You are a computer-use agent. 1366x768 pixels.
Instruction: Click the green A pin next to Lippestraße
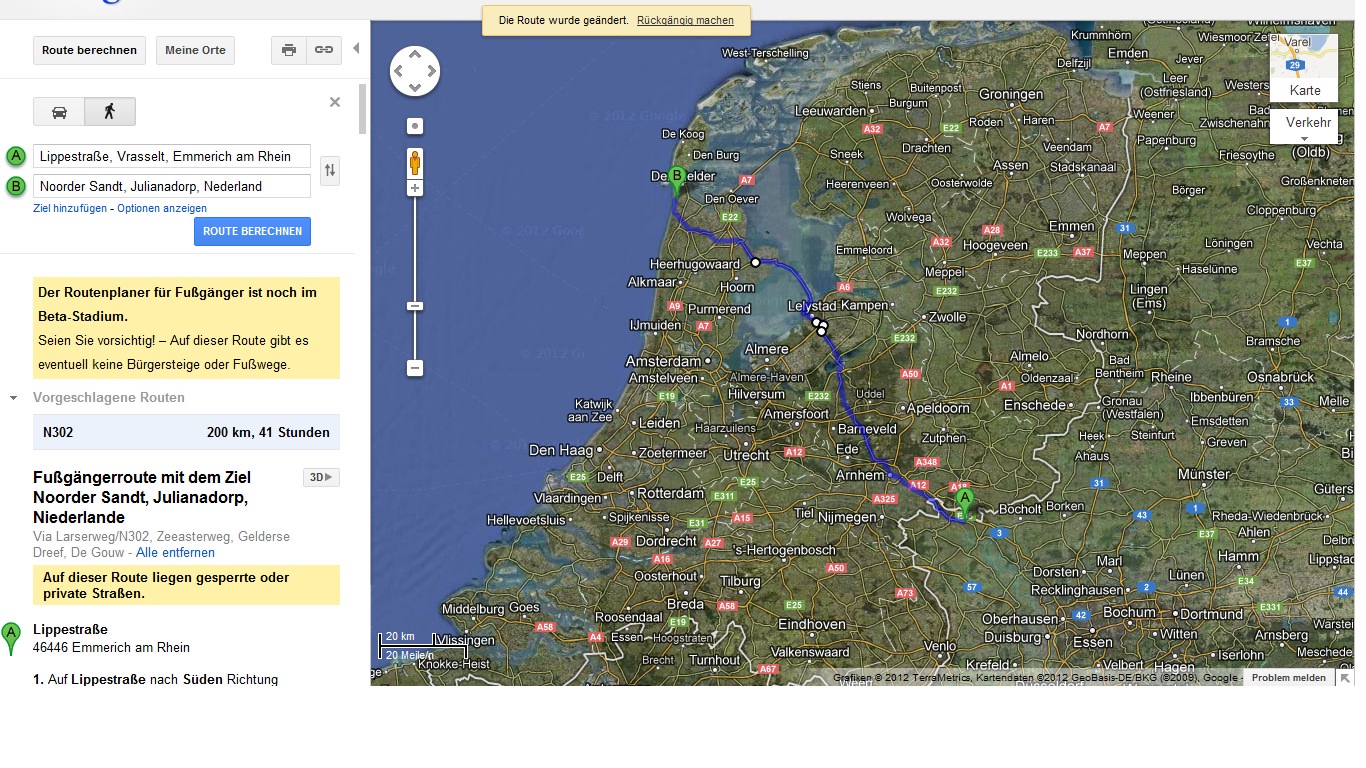(x=11, y=639)
